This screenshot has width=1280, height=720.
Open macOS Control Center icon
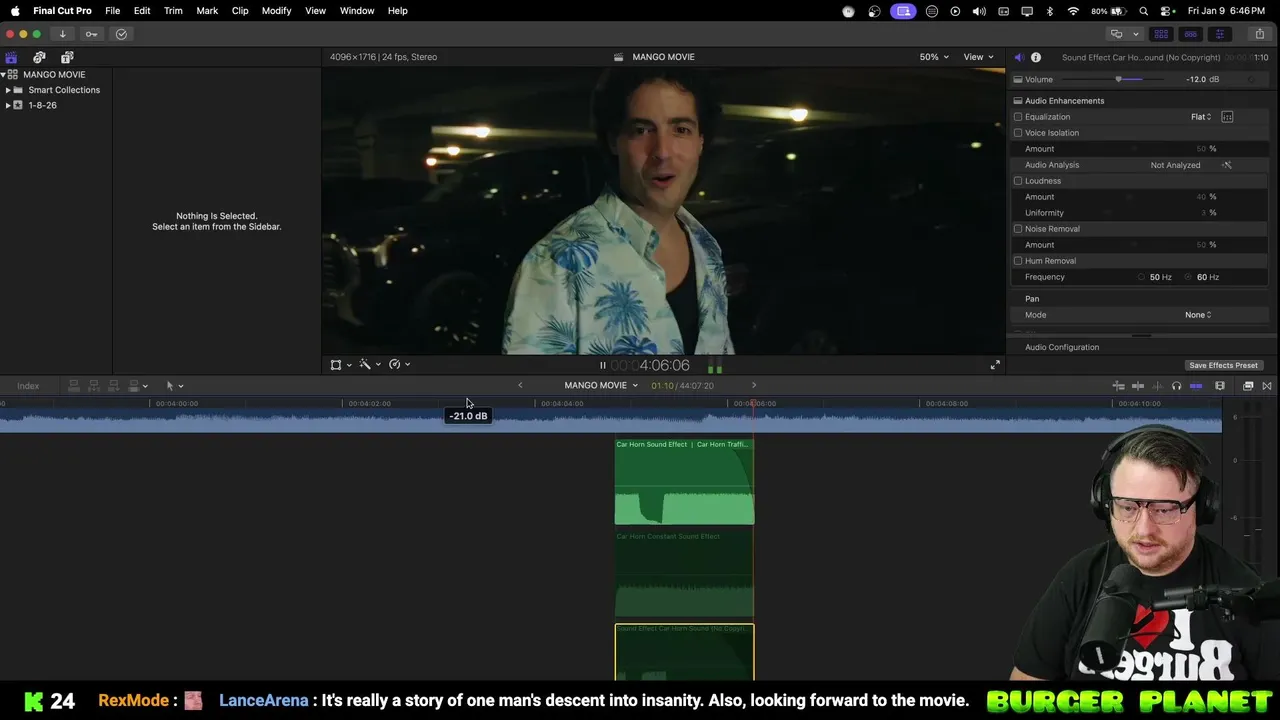click(x=1167, y=11)
